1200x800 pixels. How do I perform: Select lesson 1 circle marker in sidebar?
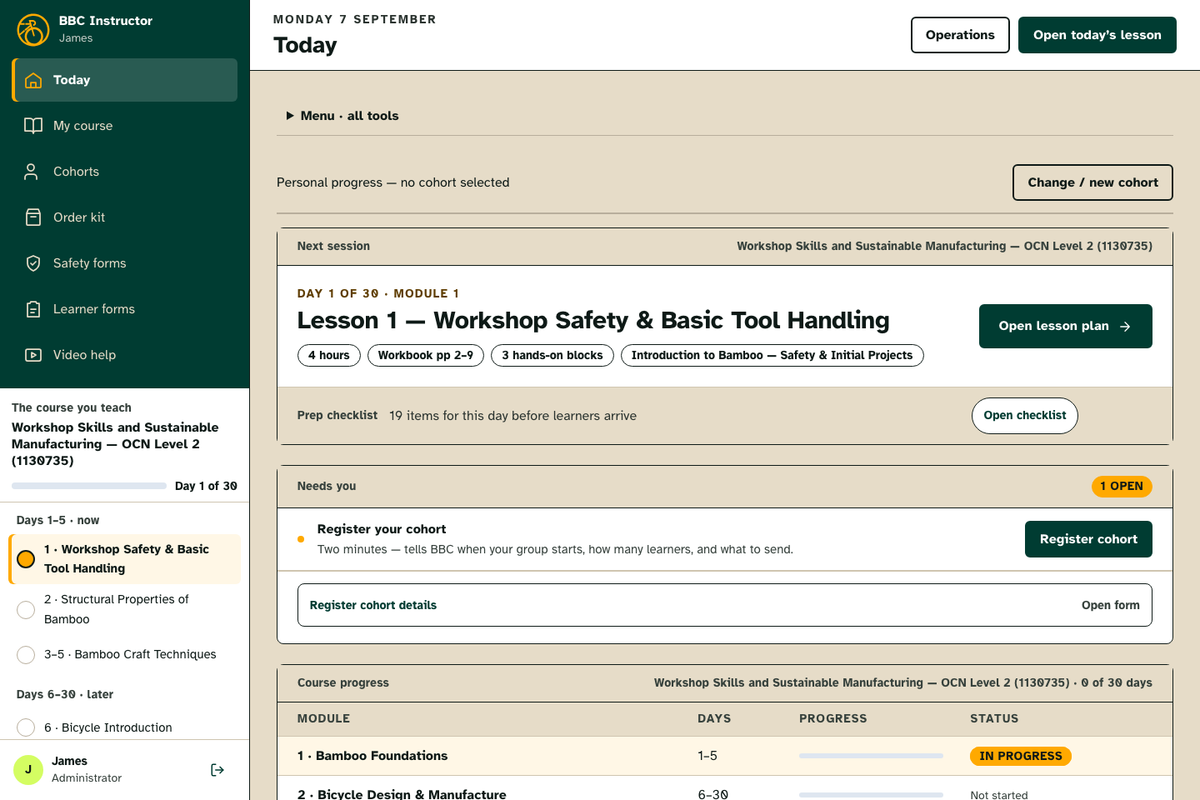(x=26, y=559)
